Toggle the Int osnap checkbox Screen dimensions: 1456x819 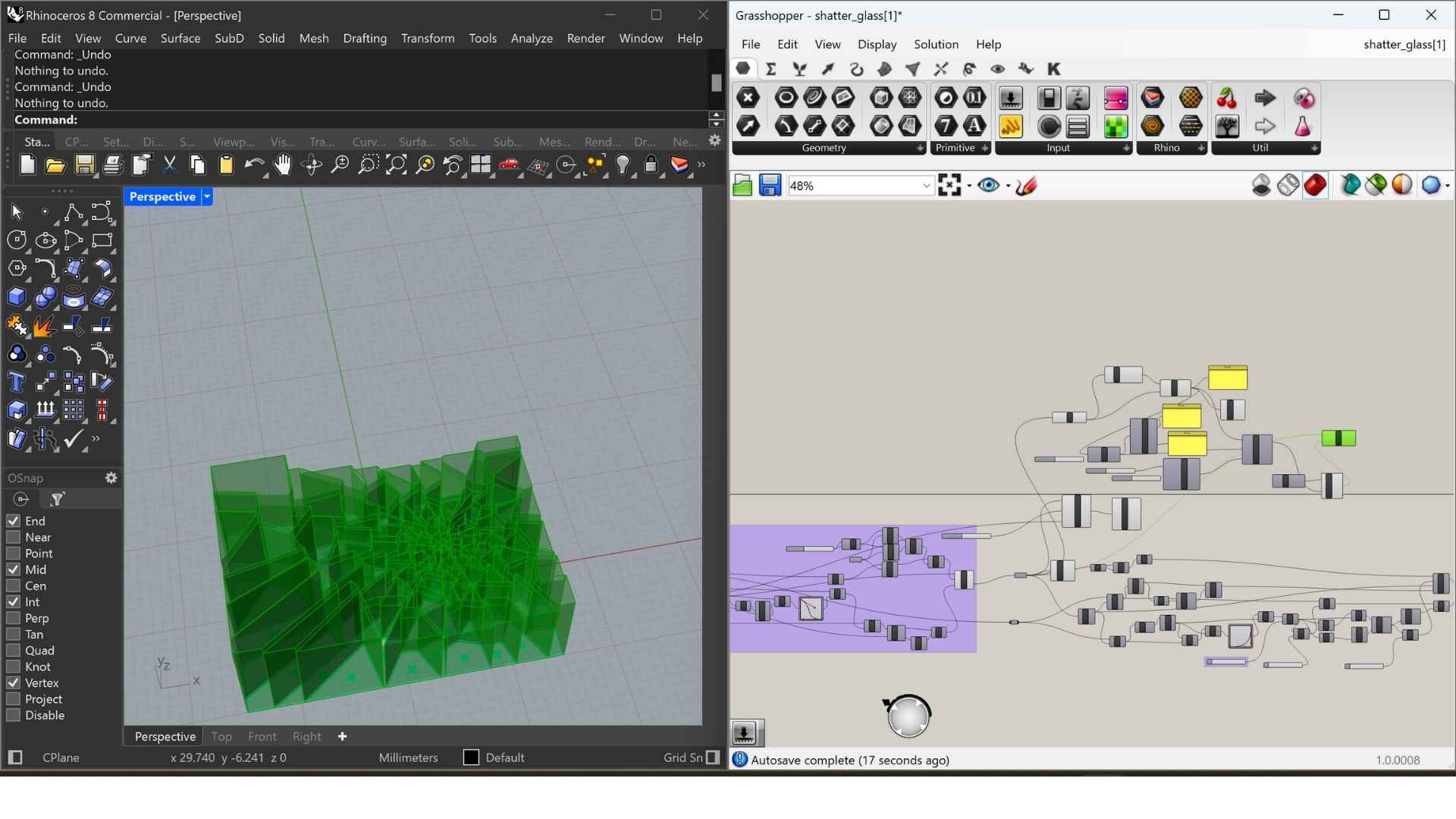(x=13, y=602)
